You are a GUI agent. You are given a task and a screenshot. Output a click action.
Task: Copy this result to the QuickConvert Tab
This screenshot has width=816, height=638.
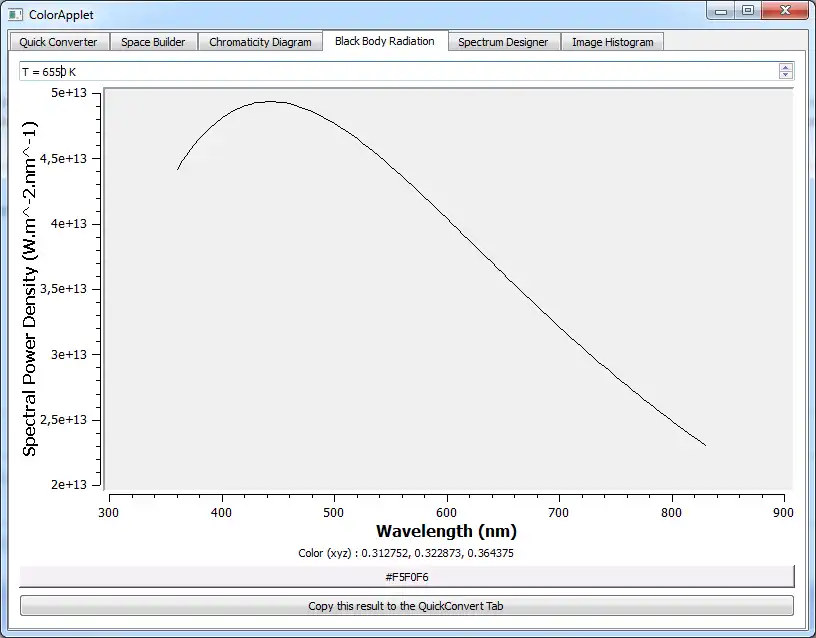(x=407, y=606)
